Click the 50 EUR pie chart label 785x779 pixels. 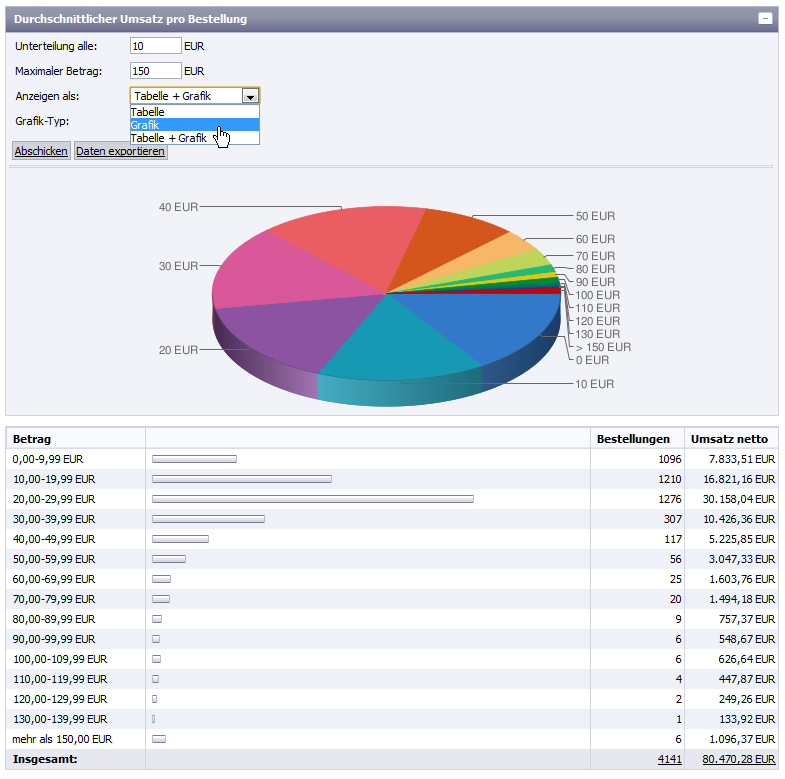click(595, 216)
